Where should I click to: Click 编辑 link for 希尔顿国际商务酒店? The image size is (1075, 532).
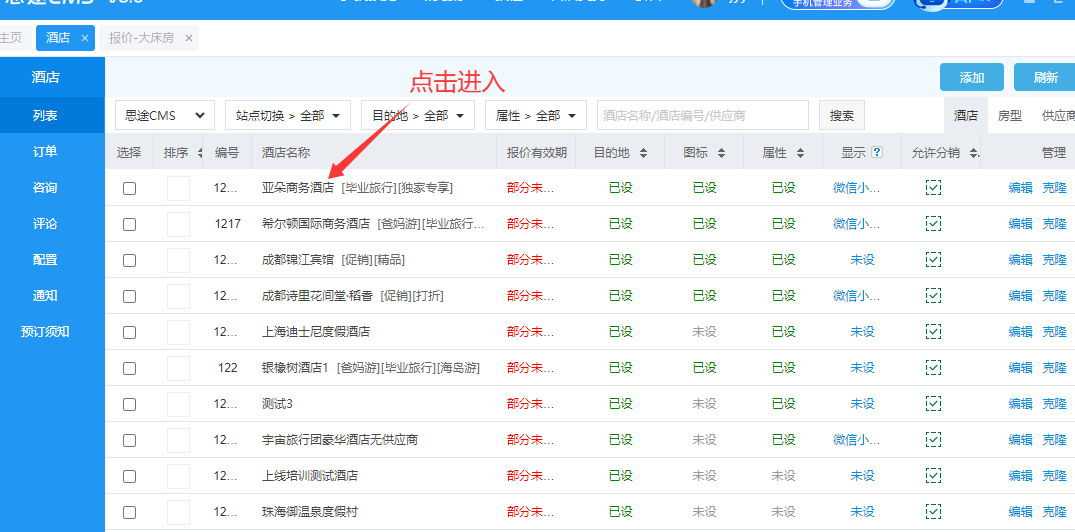coord(1020,224)
